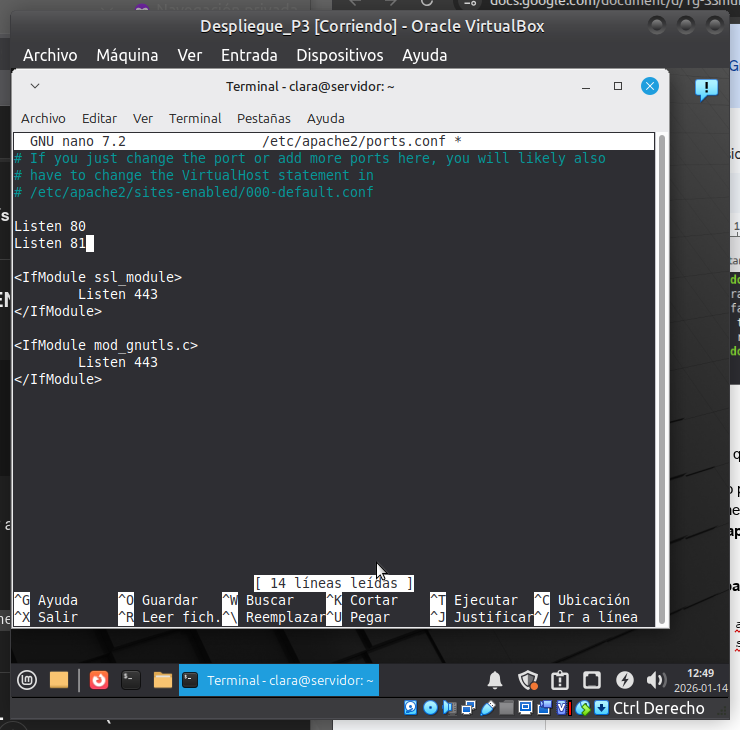Open the terminal launcher in the panel
The height and width of the screenshot is (730, 740).
pos(130,680)
